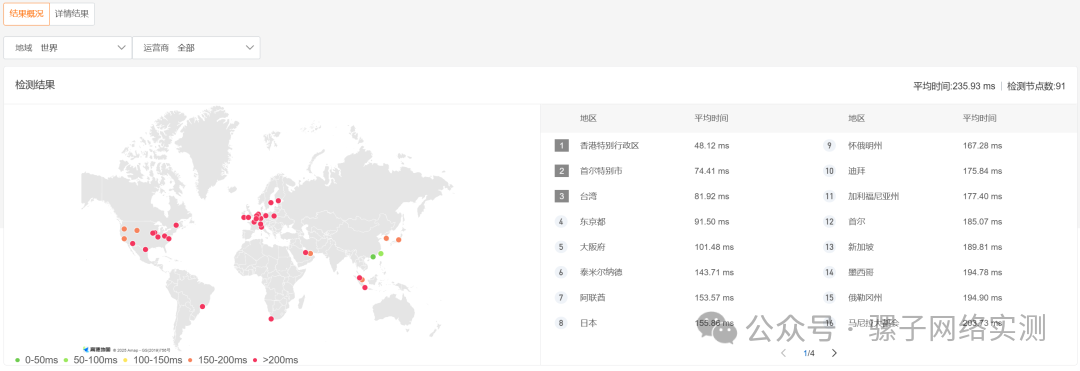Click rank 6 badge for 泰米尔纳德

(562, 273)
